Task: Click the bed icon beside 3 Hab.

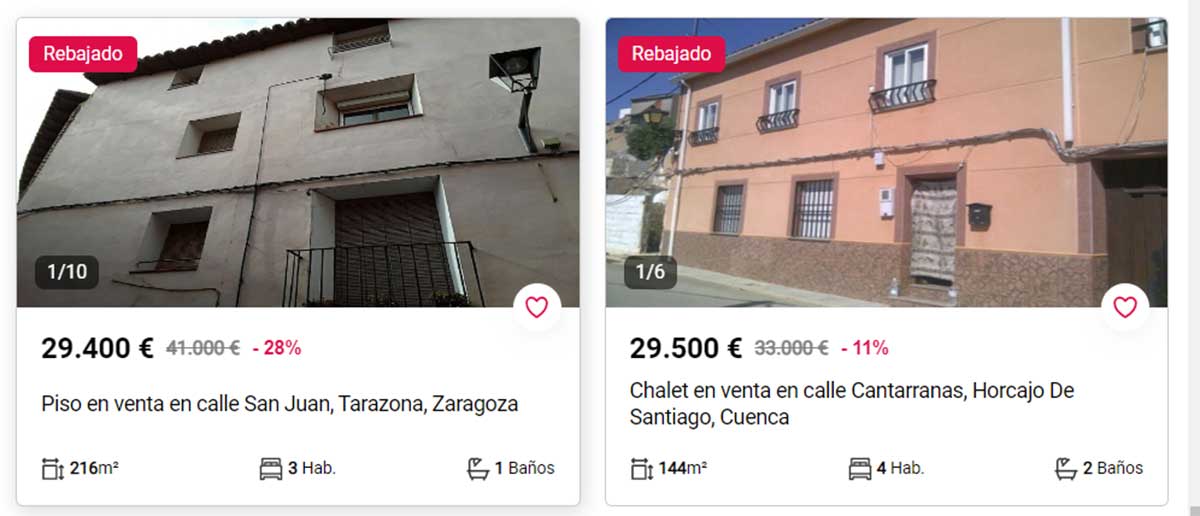Action: click(x=270, y=468)
